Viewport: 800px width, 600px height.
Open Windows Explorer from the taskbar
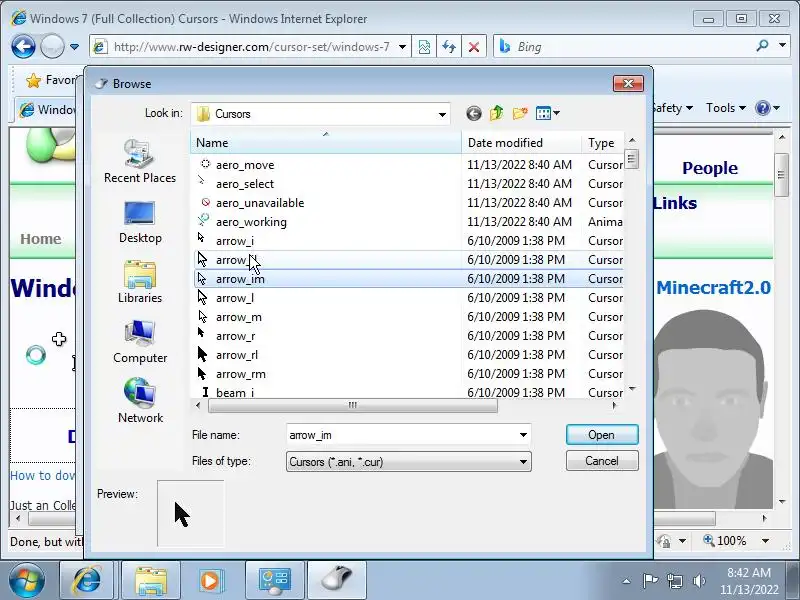151,581
